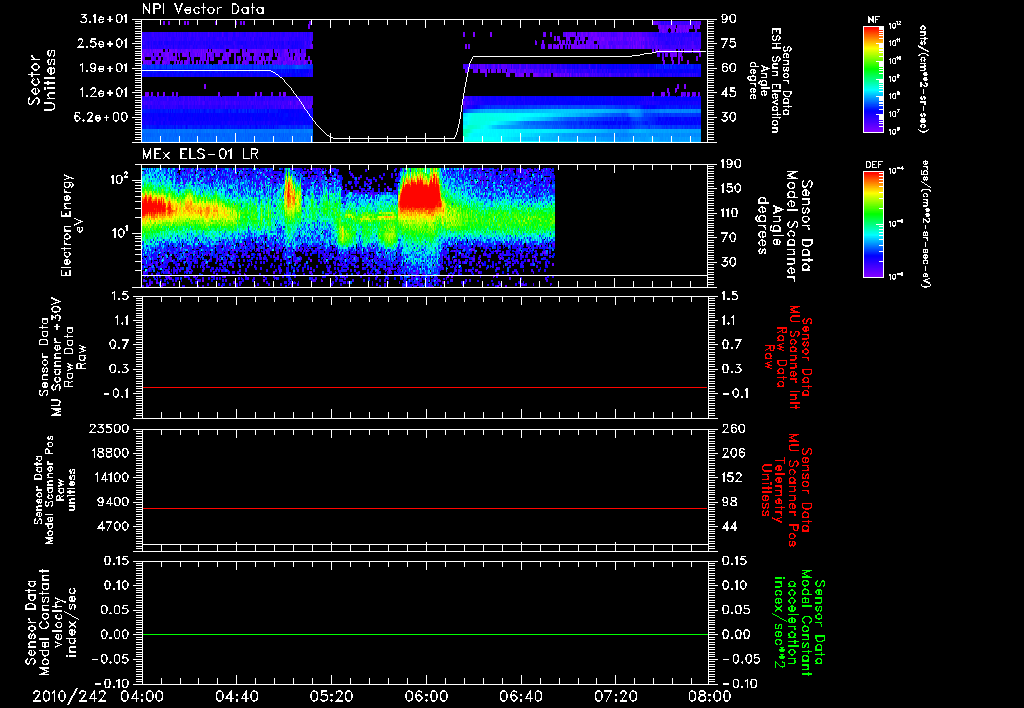Click the 05:20 time tick label
This screenshot has height=708, width=1024.
(331, 696)
